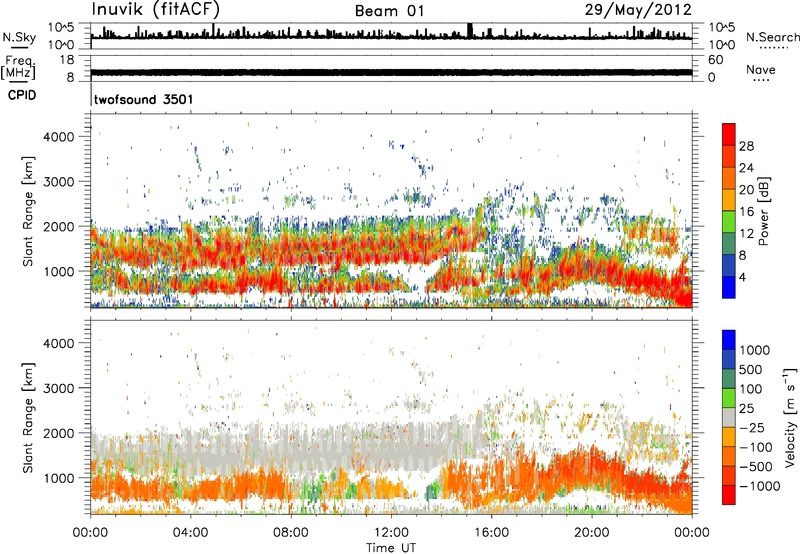Click the date '29/May/2012'
This screenshot has height=554, width=800.
[x=638, y=9]
